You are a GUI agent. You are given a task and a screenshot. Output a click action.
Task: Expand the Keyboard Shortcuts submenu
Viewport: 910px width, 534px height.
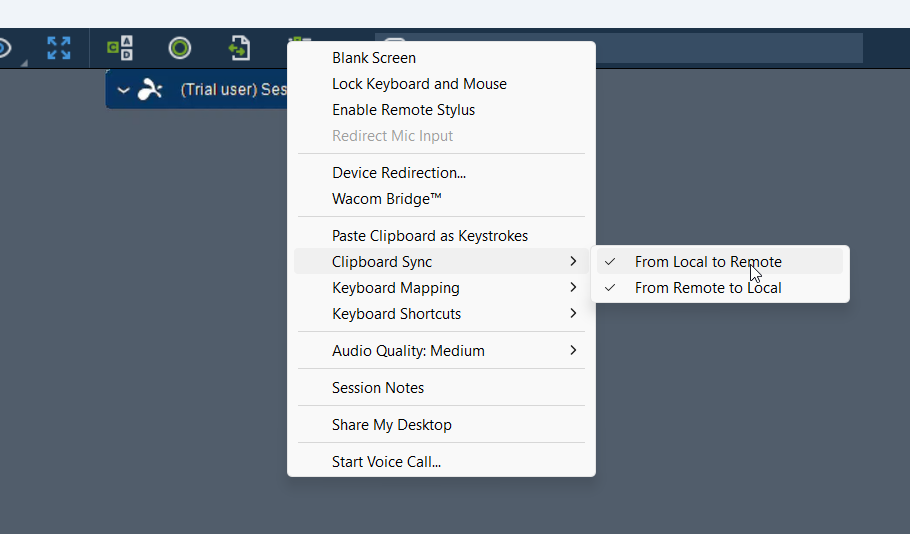point(441,313)
